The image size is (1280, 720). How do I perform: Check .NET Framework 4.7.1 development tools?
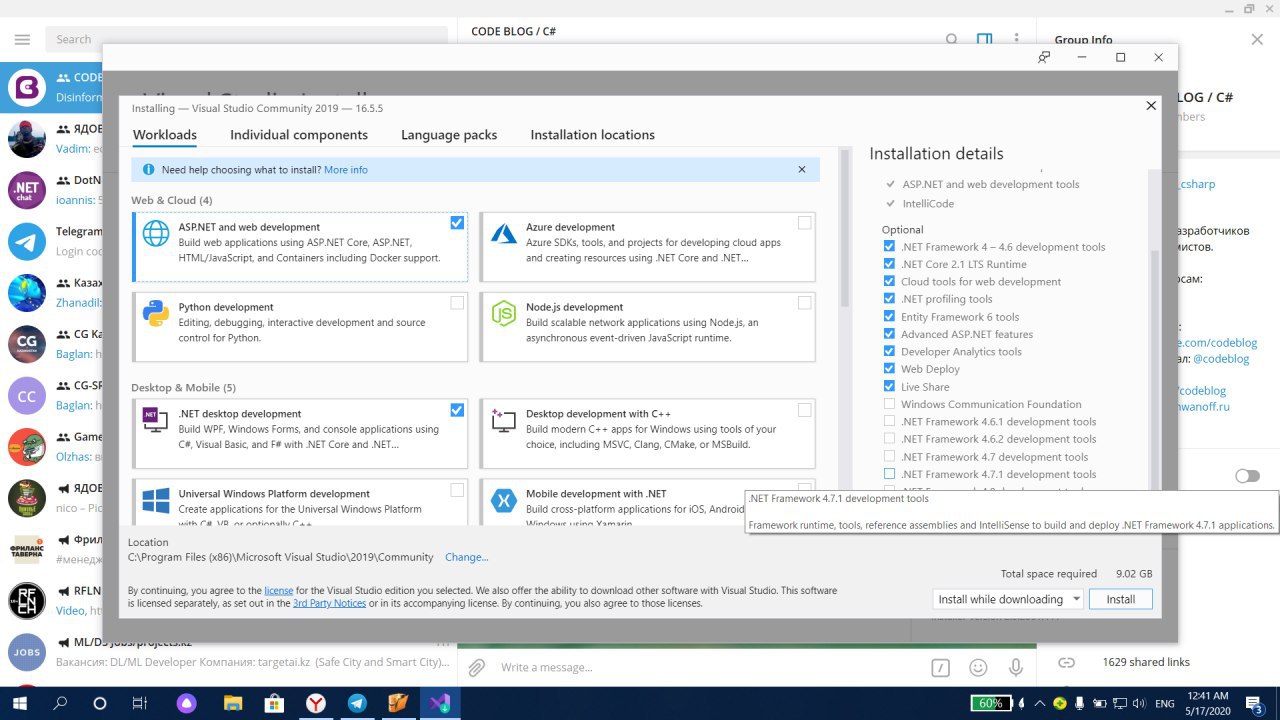tap(889, 474)
